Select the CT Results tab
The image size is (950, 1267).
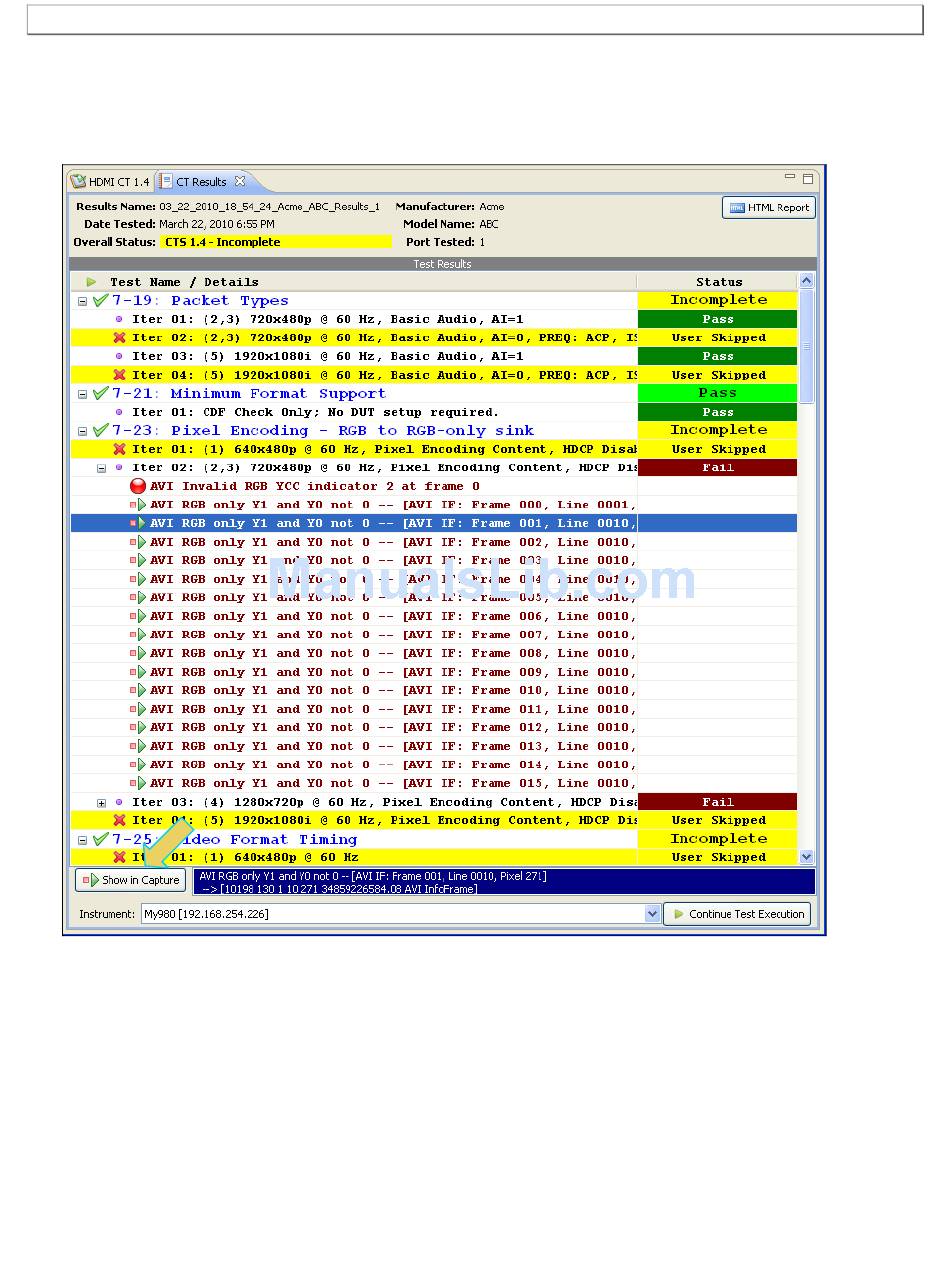pyautogui.click(x=200, y=182)
